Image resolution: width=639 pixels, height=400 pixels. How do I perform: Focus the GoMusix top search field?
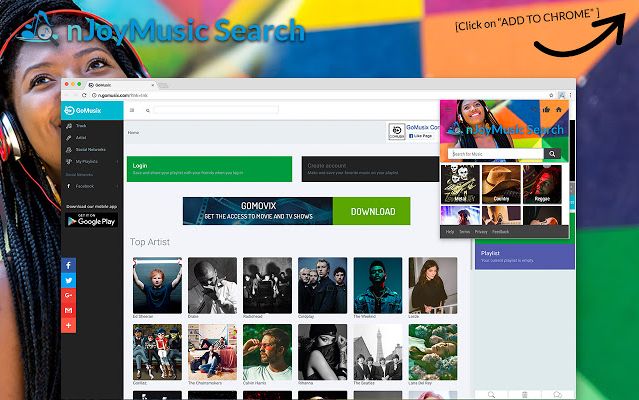pyautogui.click(x=216, y=110)
